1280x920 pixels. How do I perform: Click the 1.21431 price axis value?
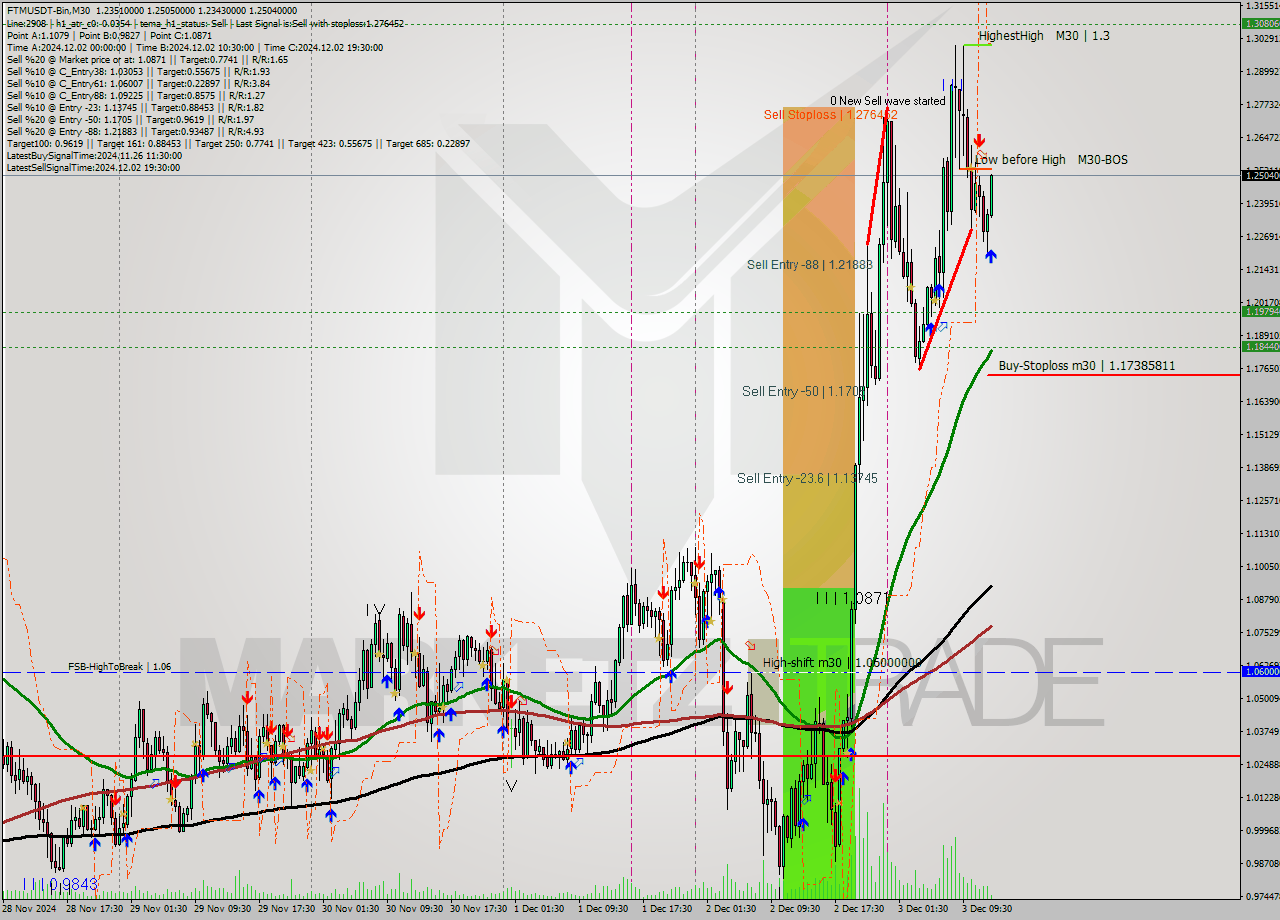point(1262,270)
